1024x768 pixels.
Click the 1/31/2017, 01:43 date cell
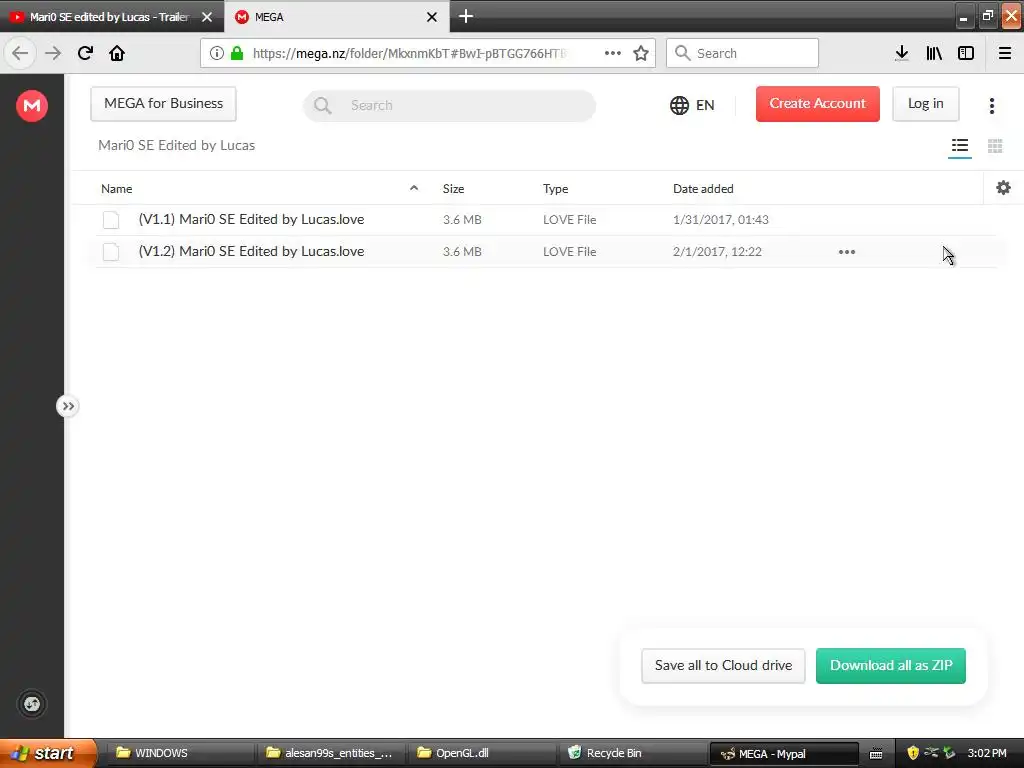(720, 219)
